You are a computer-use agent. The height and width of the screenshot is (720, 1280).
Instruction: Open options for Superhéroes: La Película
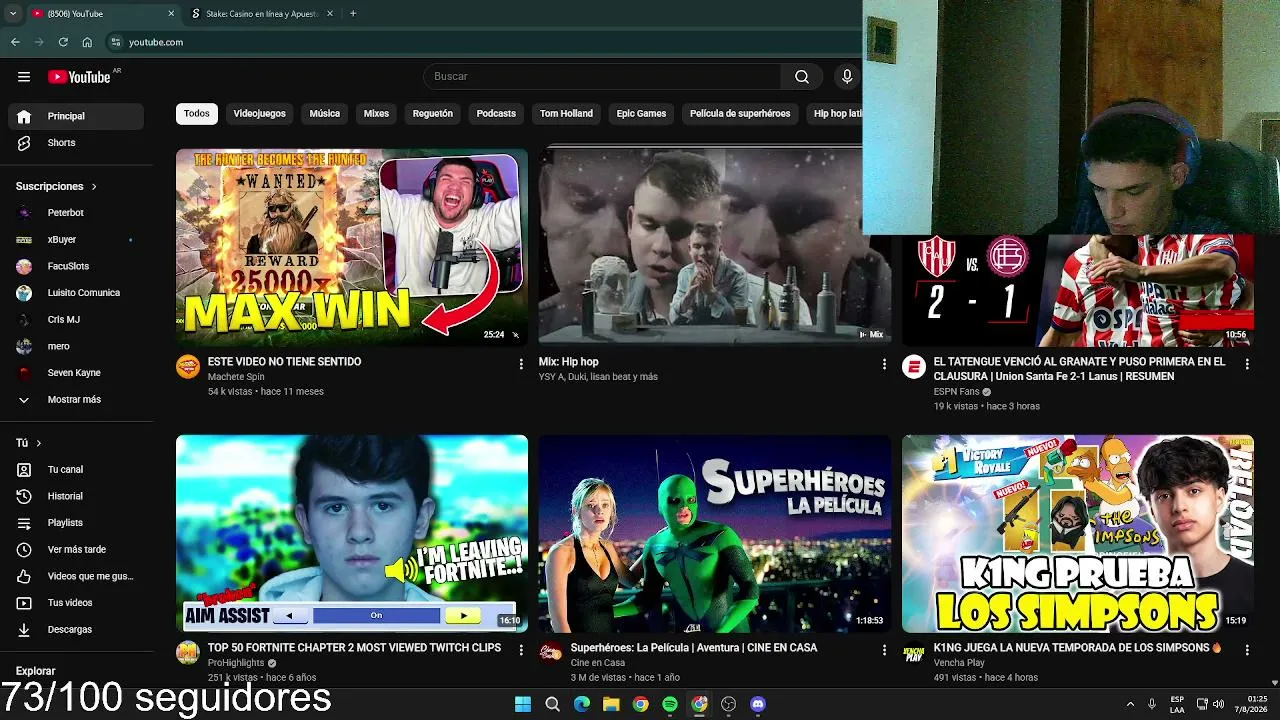(884, 650)
